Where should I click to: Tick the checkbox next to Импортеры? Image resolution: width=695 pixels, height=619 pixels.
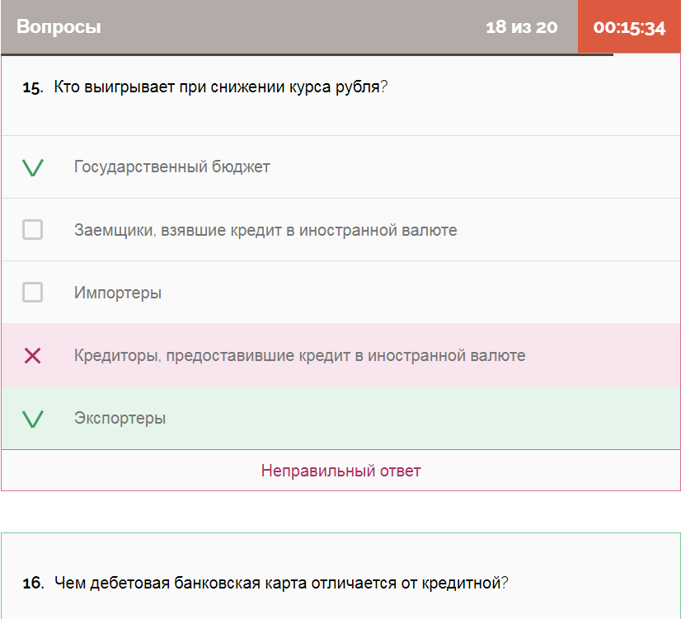[33, 293]
